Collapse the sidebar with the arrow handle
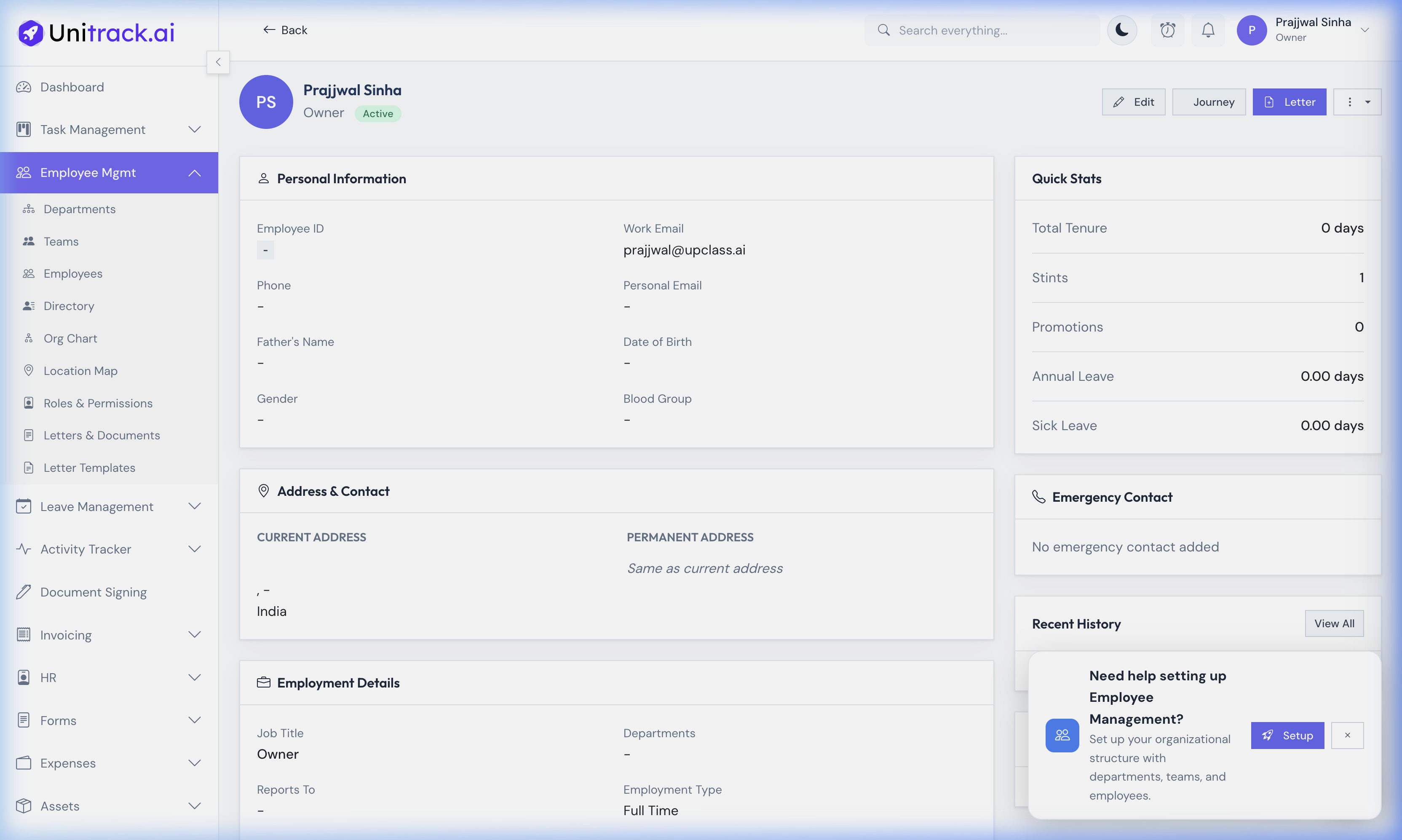This screenshot has width=1402, height=840. point(218,62)
